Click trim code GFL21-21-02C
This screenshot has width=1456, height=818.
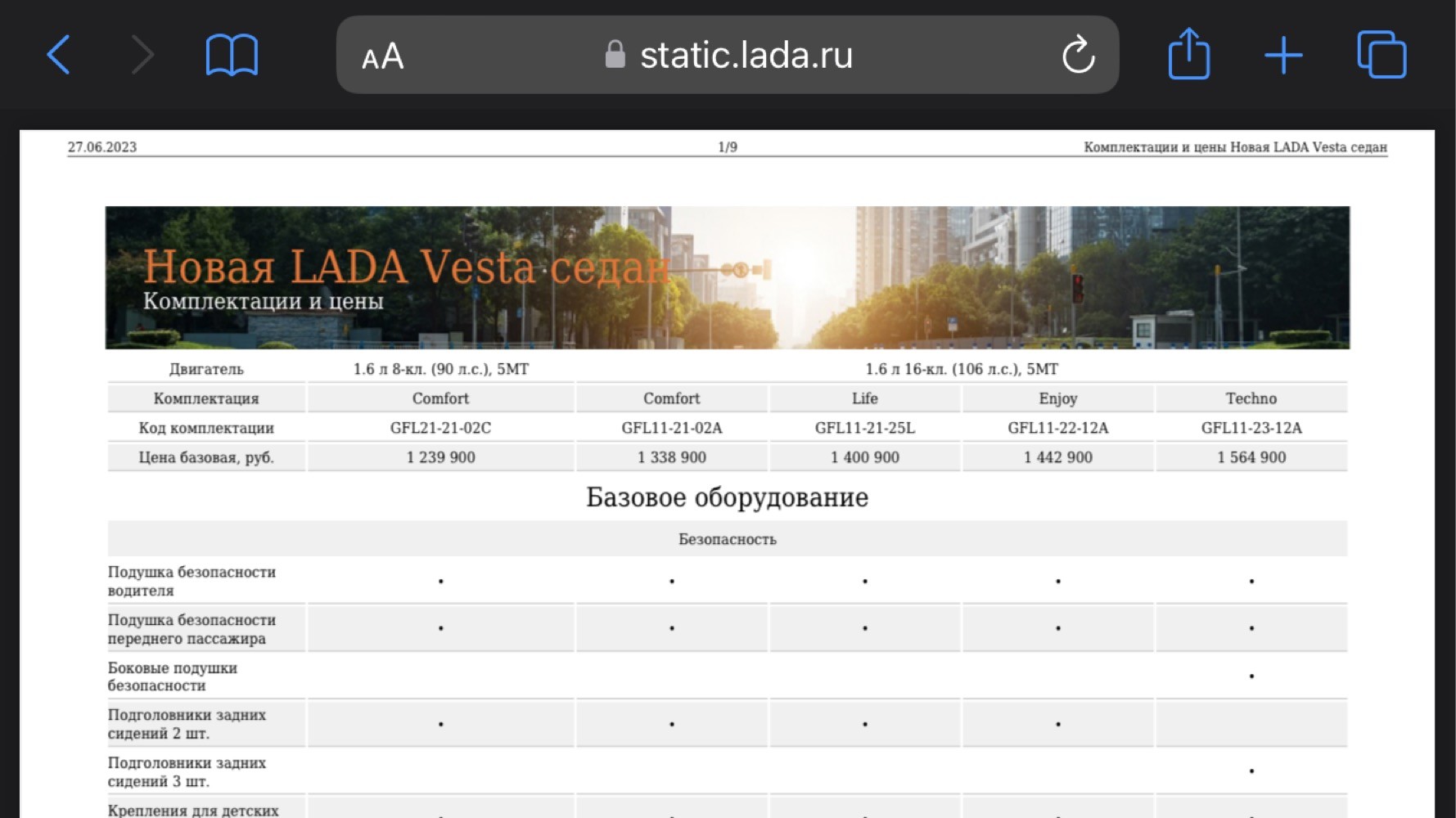[441, 428]
